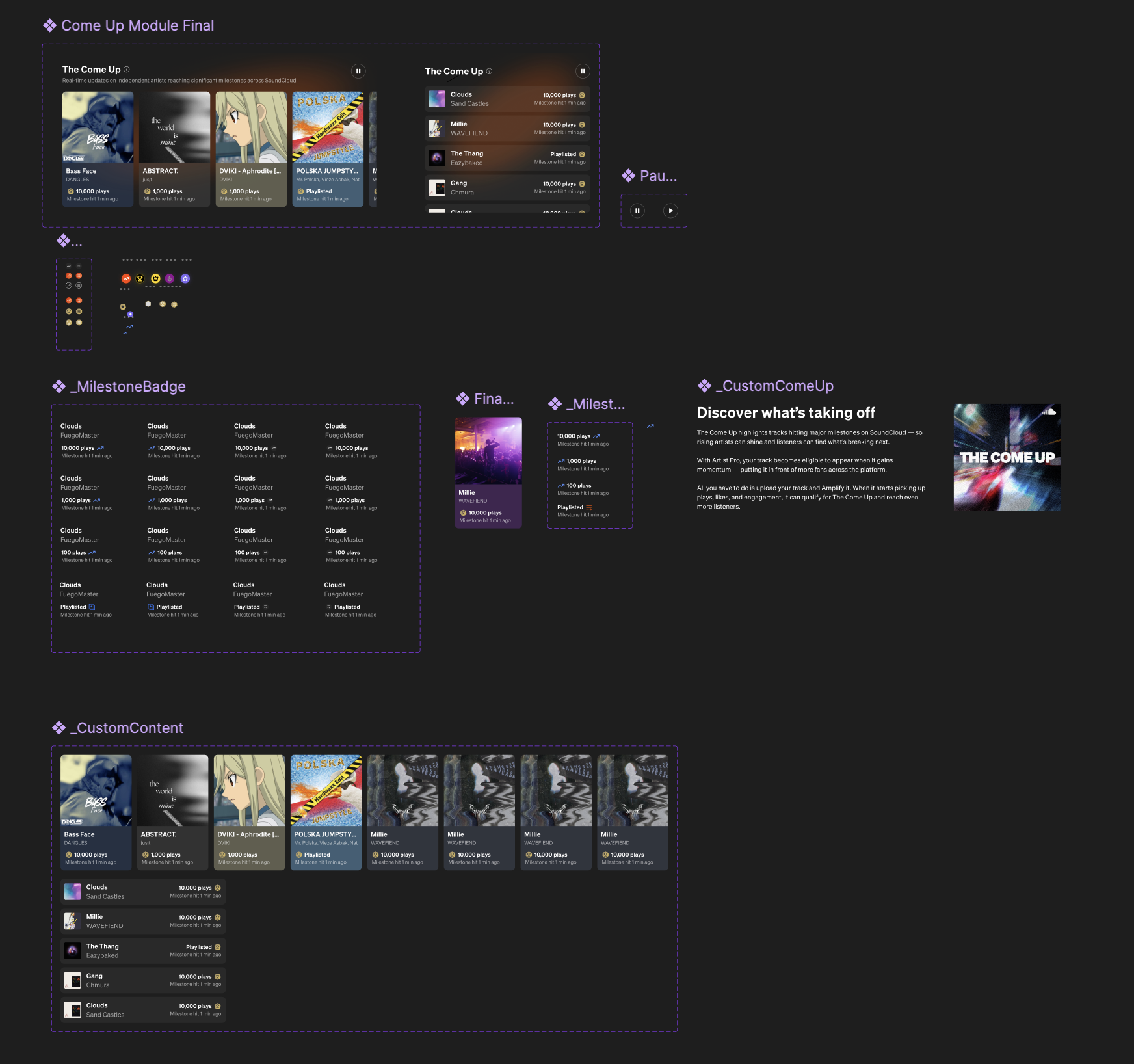Click the _MilestoneBadge component label
The height and width of the screenshot is (1064, 1134).
(x=119, y=386)
